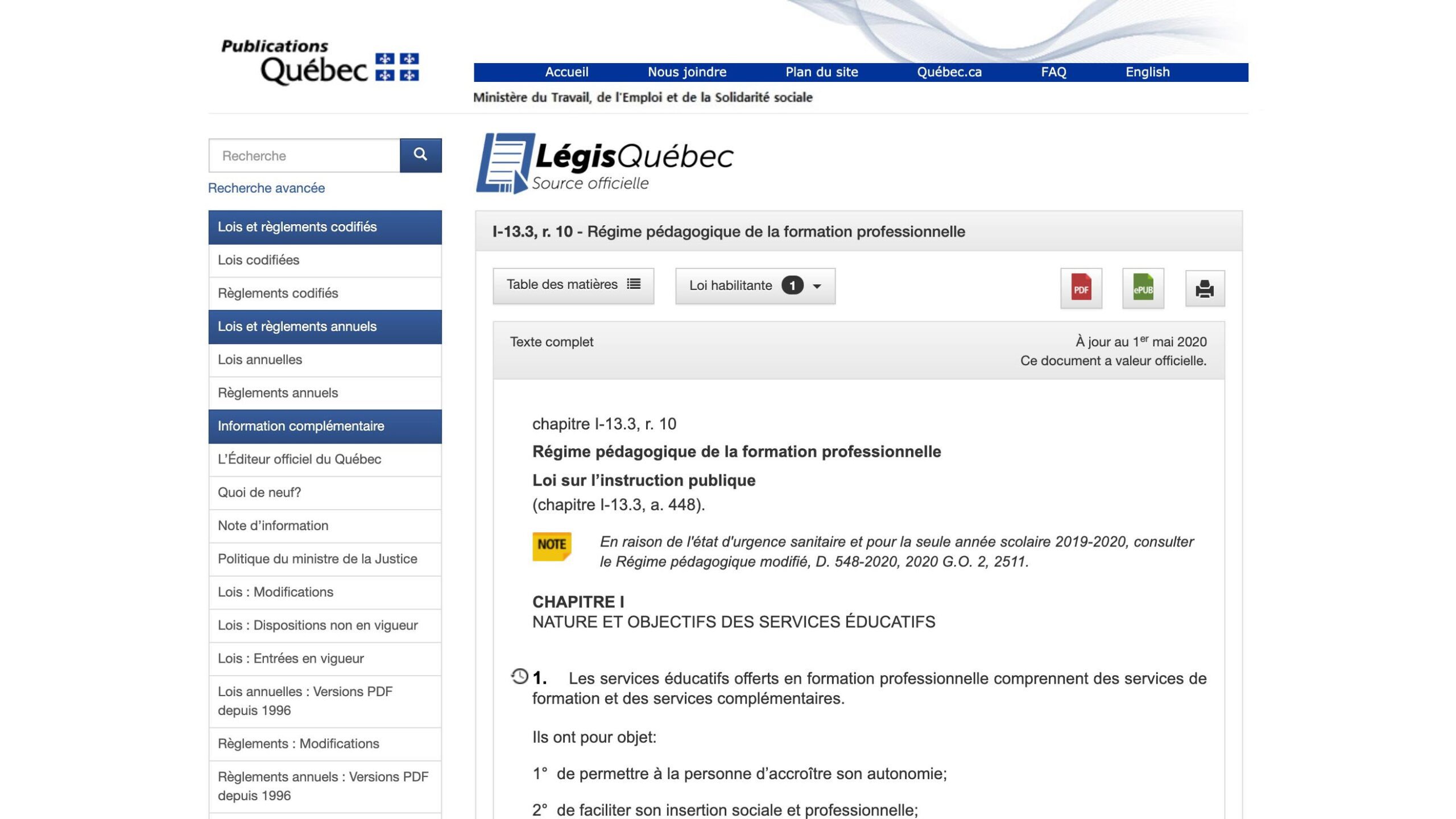
Task: Click the clock history icon beside article 1
Action: 519,677
